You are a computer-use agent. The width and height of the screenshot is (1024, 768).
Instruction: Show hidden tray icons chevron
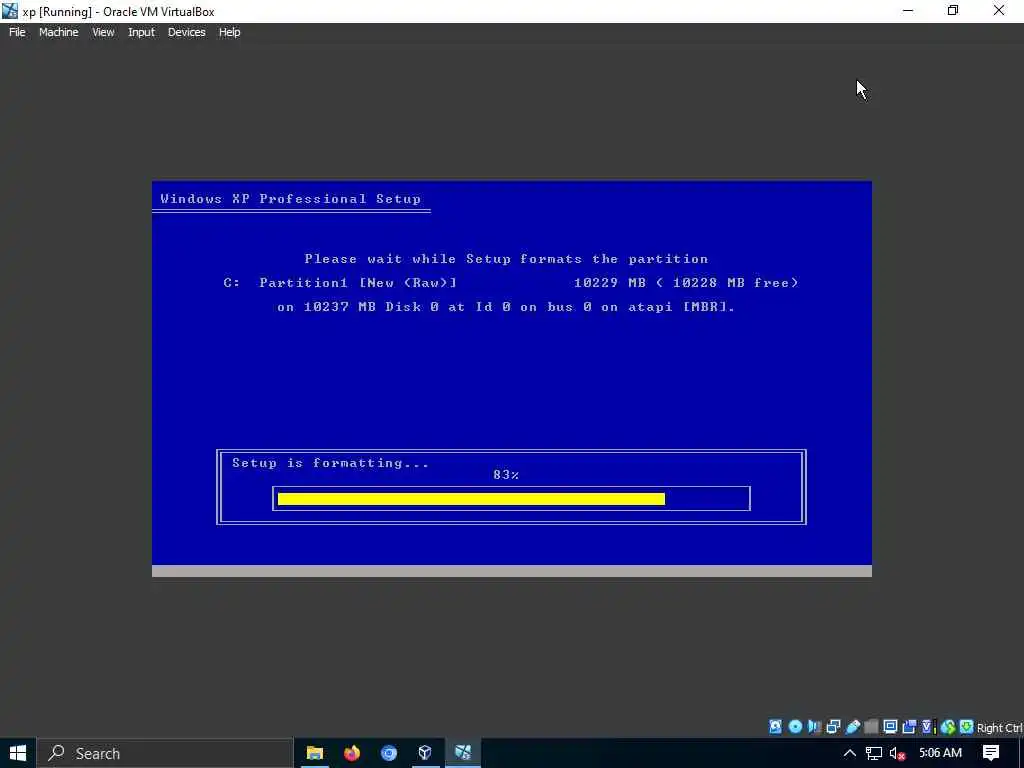click(850, 753)
